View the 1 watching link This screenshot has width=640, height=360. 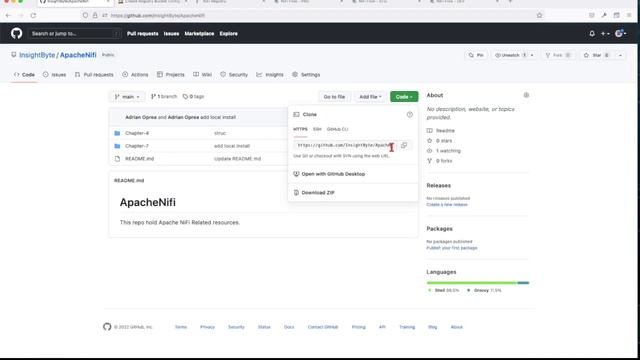[444, 151]
